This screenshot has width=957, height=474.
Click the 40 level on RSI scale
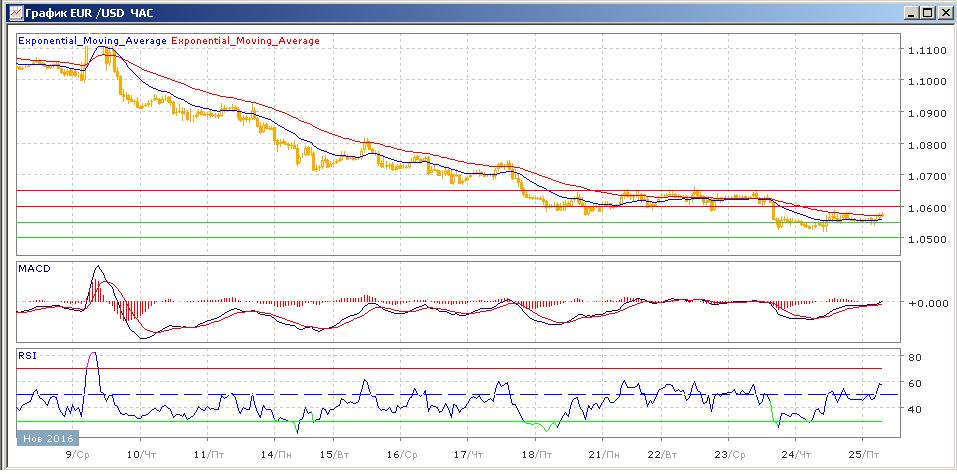point(914,409)
